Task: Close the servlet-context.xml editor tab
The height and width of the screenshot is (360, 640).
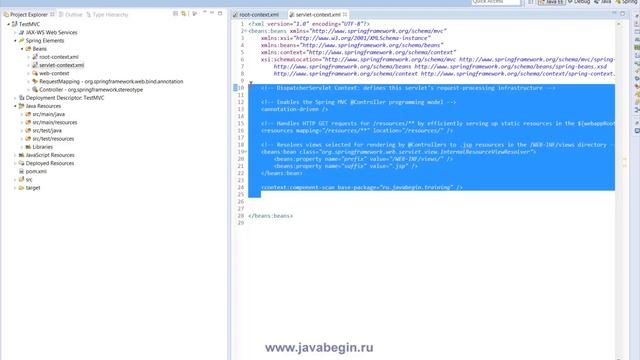Action: pyautogui.click(x=345, y=14)
